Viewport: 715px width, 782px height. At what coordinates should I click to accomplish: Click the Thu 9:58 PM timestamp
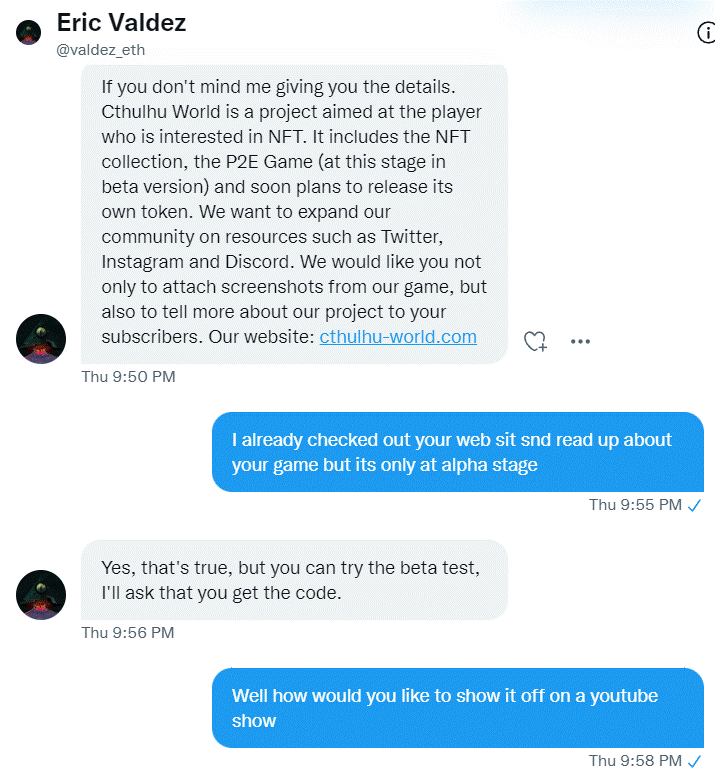point(635,761)
